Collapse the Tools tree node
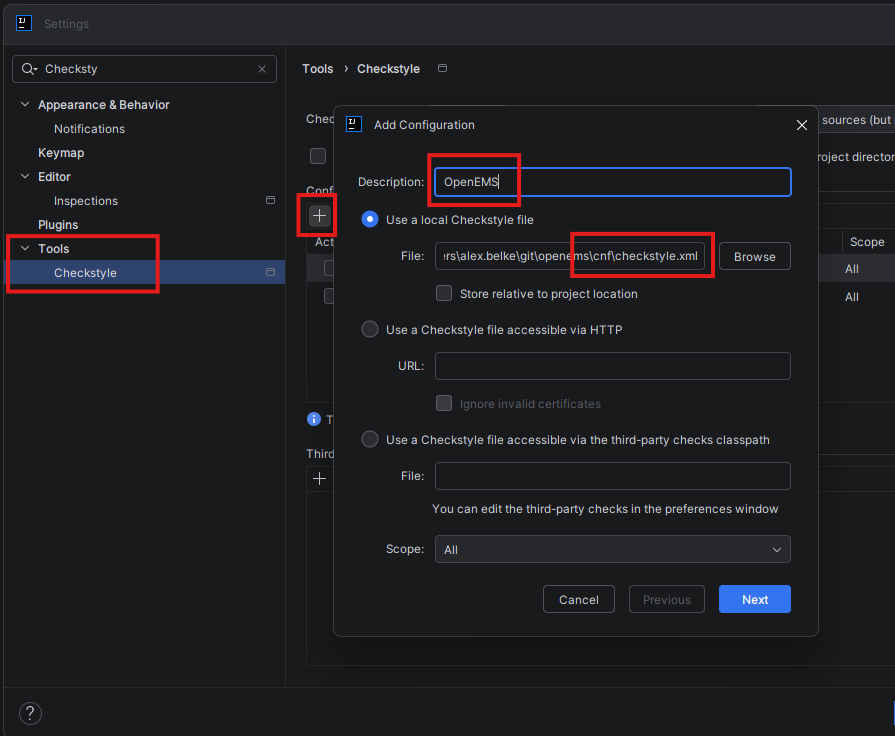Screen dimensions: 895x736 (25, 249)
